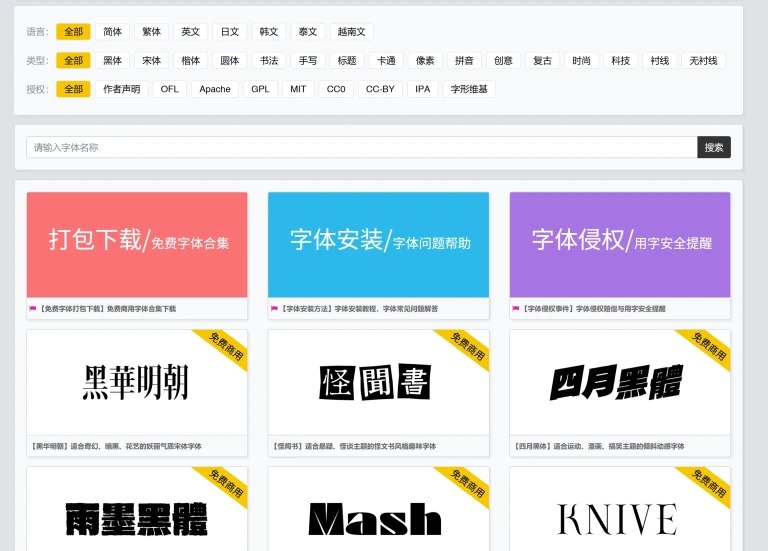
Task: Filter fonts by 创意 type
Action: click(x=503, y=61)
